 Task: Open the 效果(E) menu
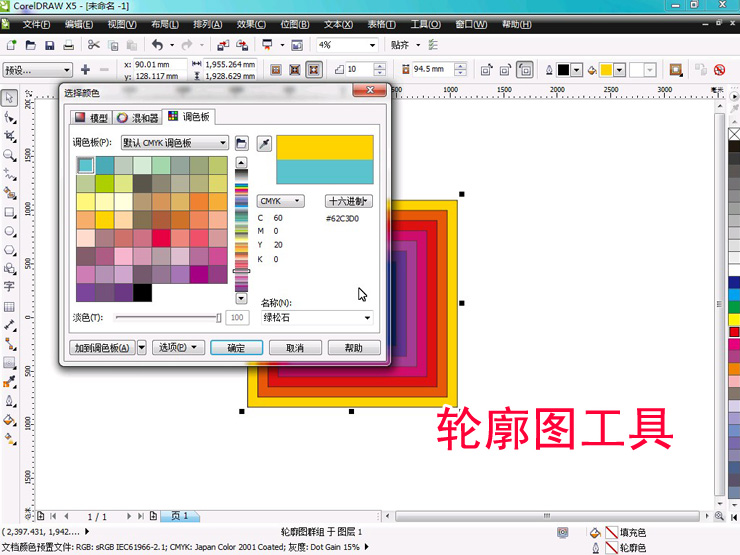(251, 24)
